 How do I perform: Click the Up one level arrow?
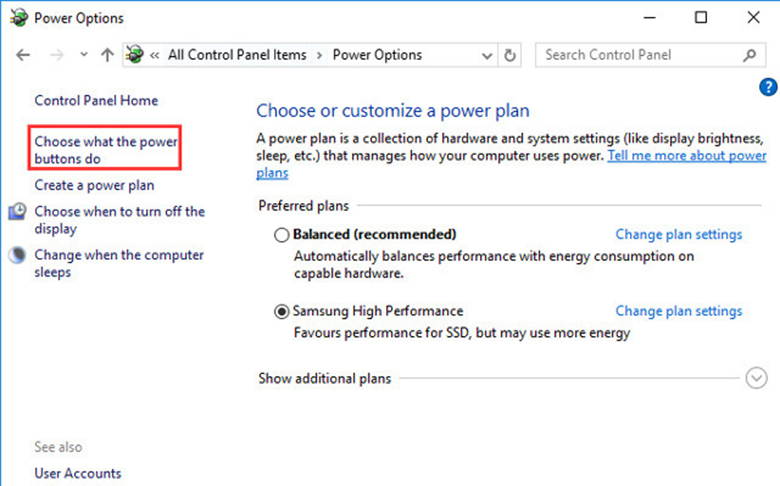(x=107, y=56)
